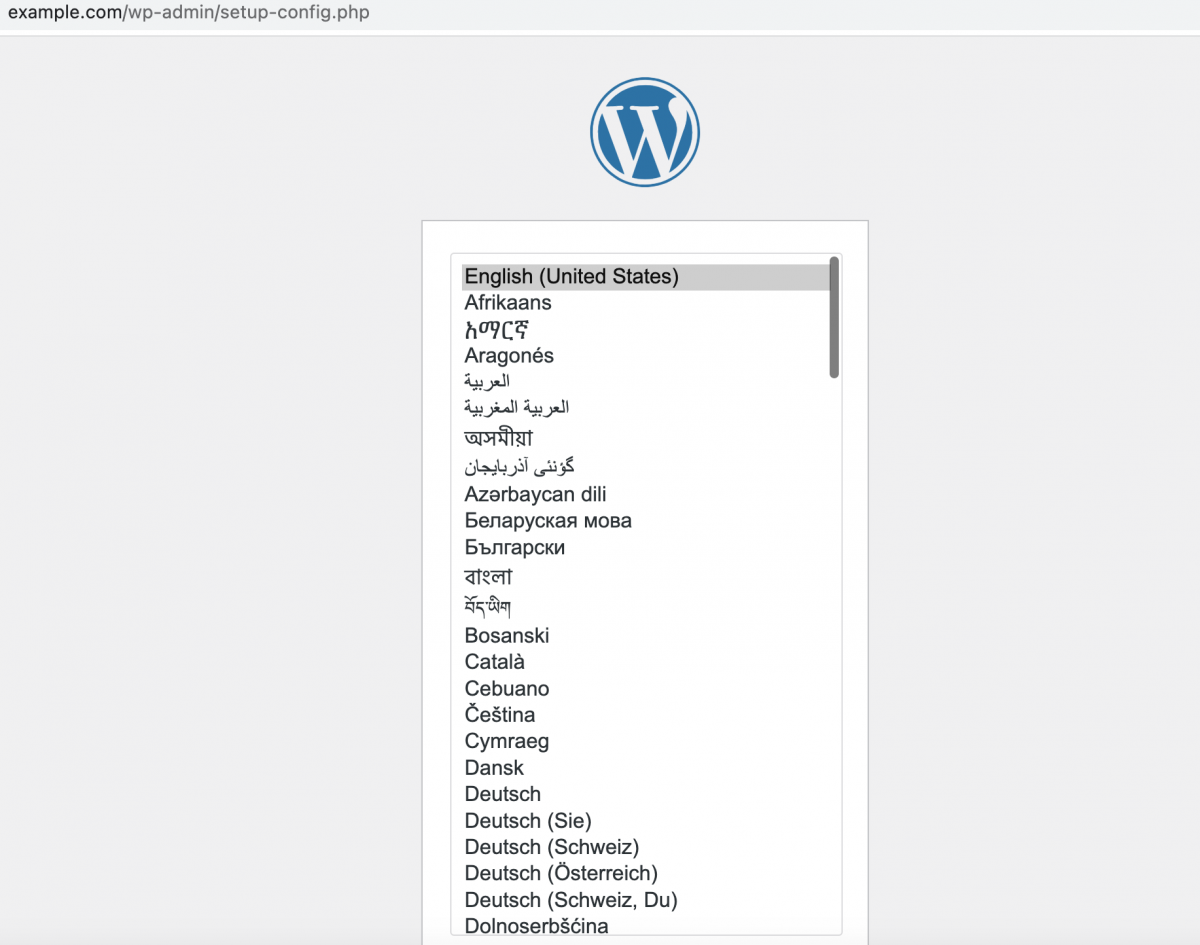Select English (United States) language
Image resolution: width=1200 pixels, height=945 pixels.
pyautogui.click(x=645, y=277)
